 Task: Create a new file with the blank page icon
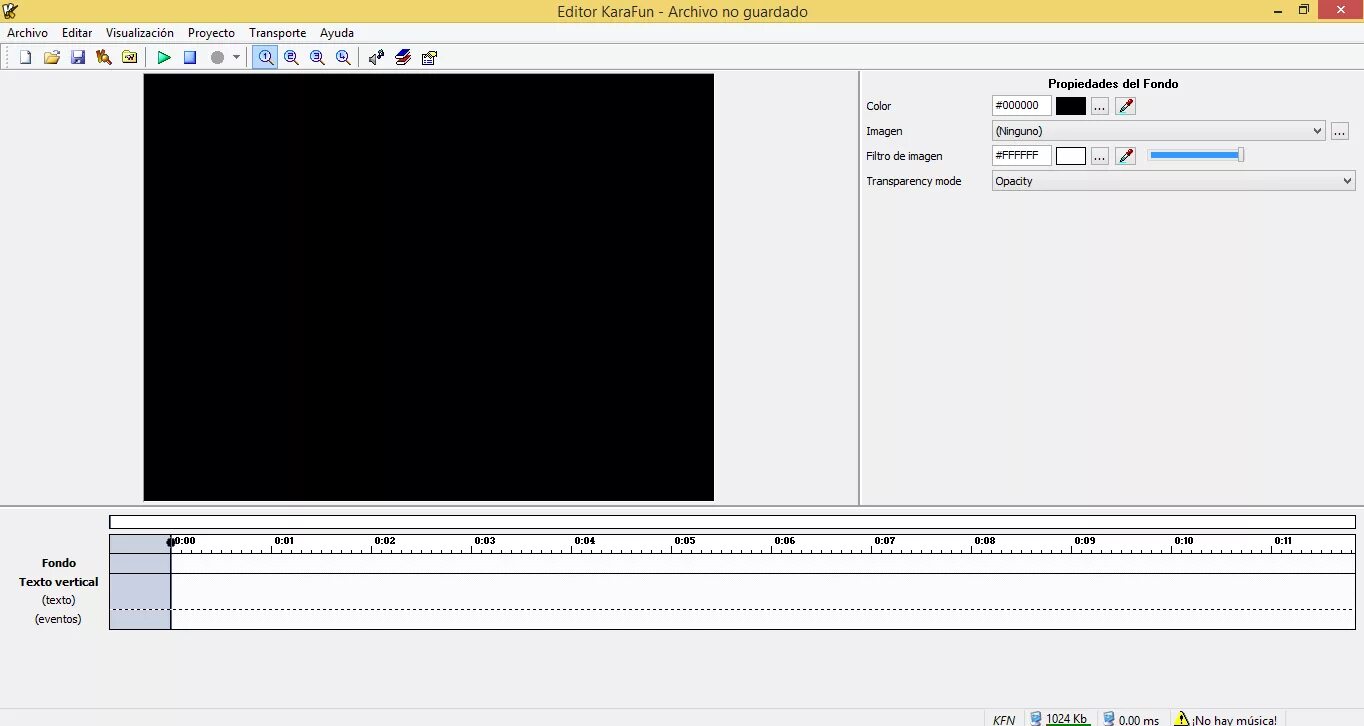(26, 58)
